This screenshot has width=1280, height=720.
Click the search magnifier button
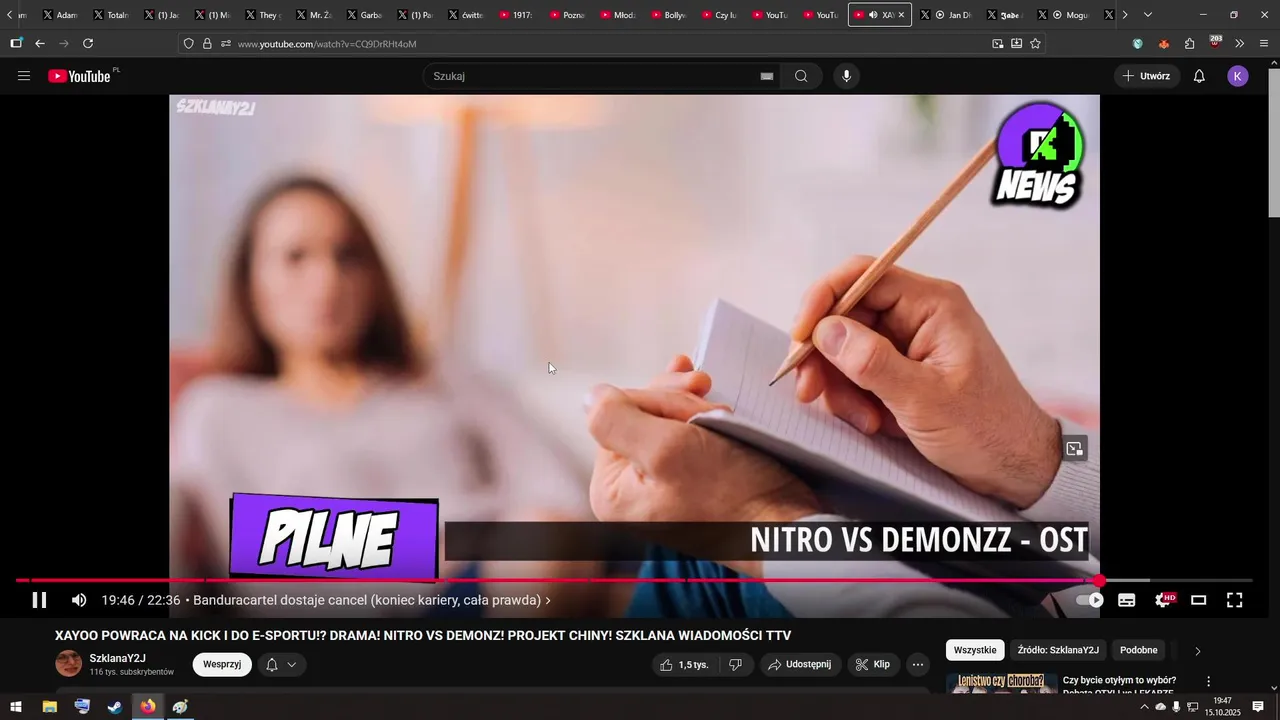point(801,76)
